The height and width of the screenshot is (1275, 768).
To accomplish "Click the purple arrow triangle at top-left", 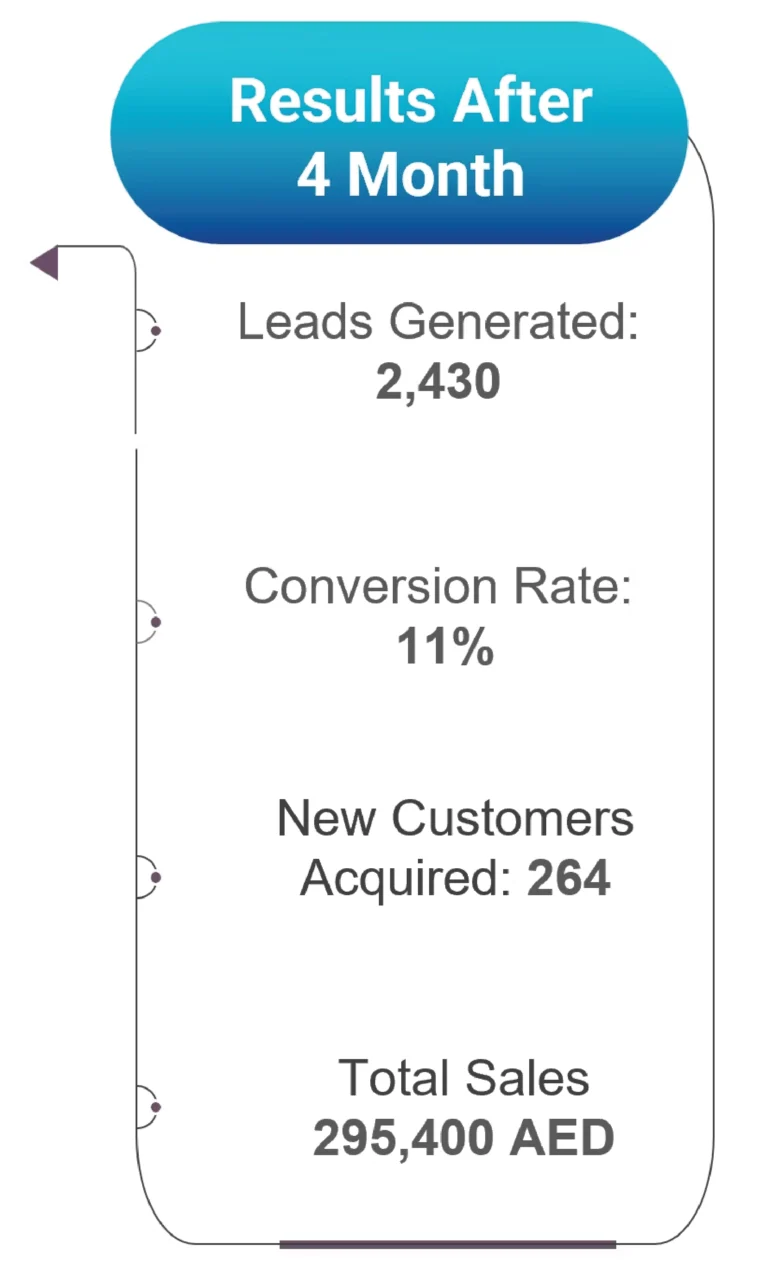I will 46,263.
